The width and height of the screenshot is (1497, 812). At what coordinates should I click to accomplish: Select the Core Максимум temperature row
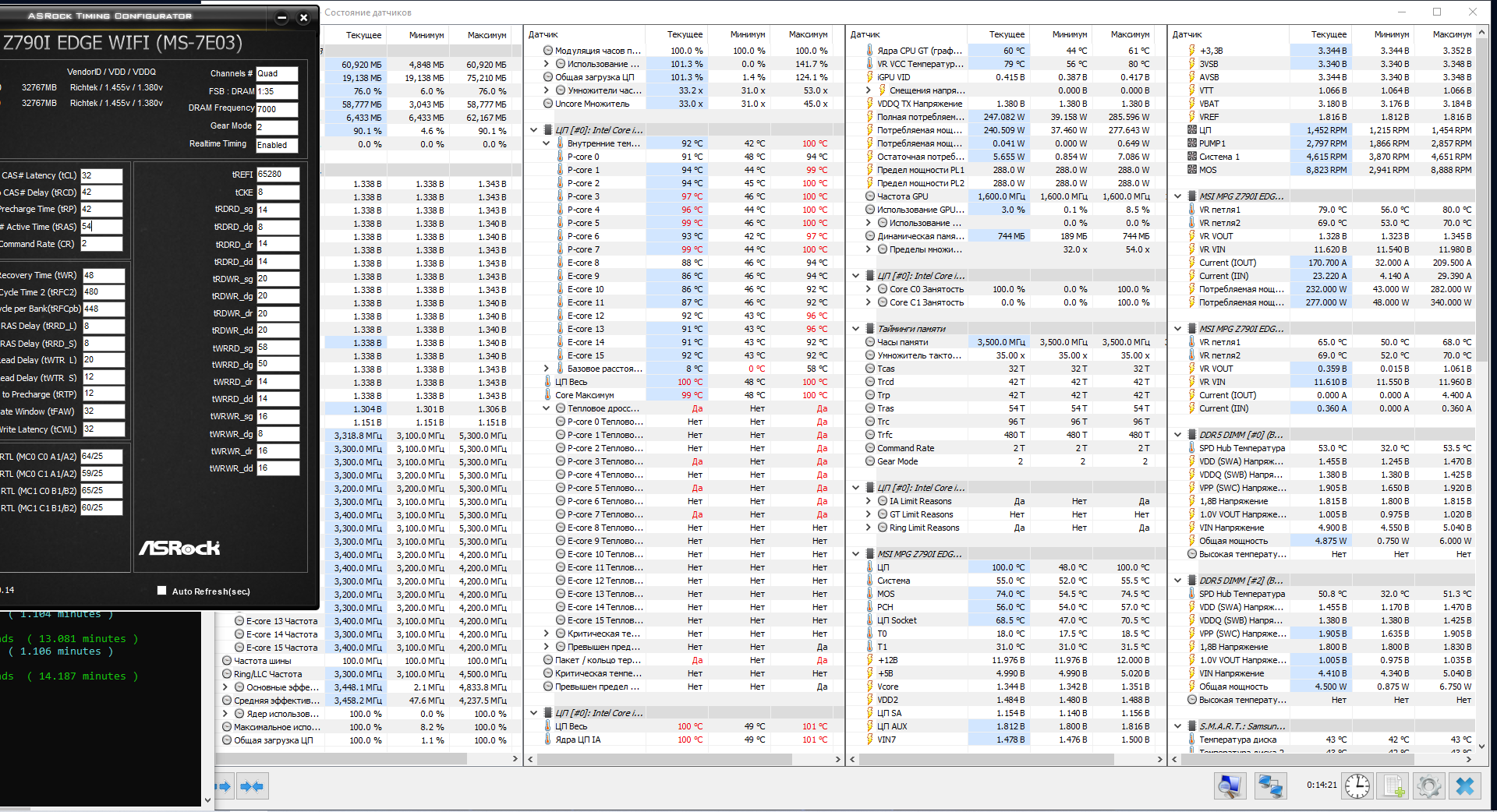684,395
